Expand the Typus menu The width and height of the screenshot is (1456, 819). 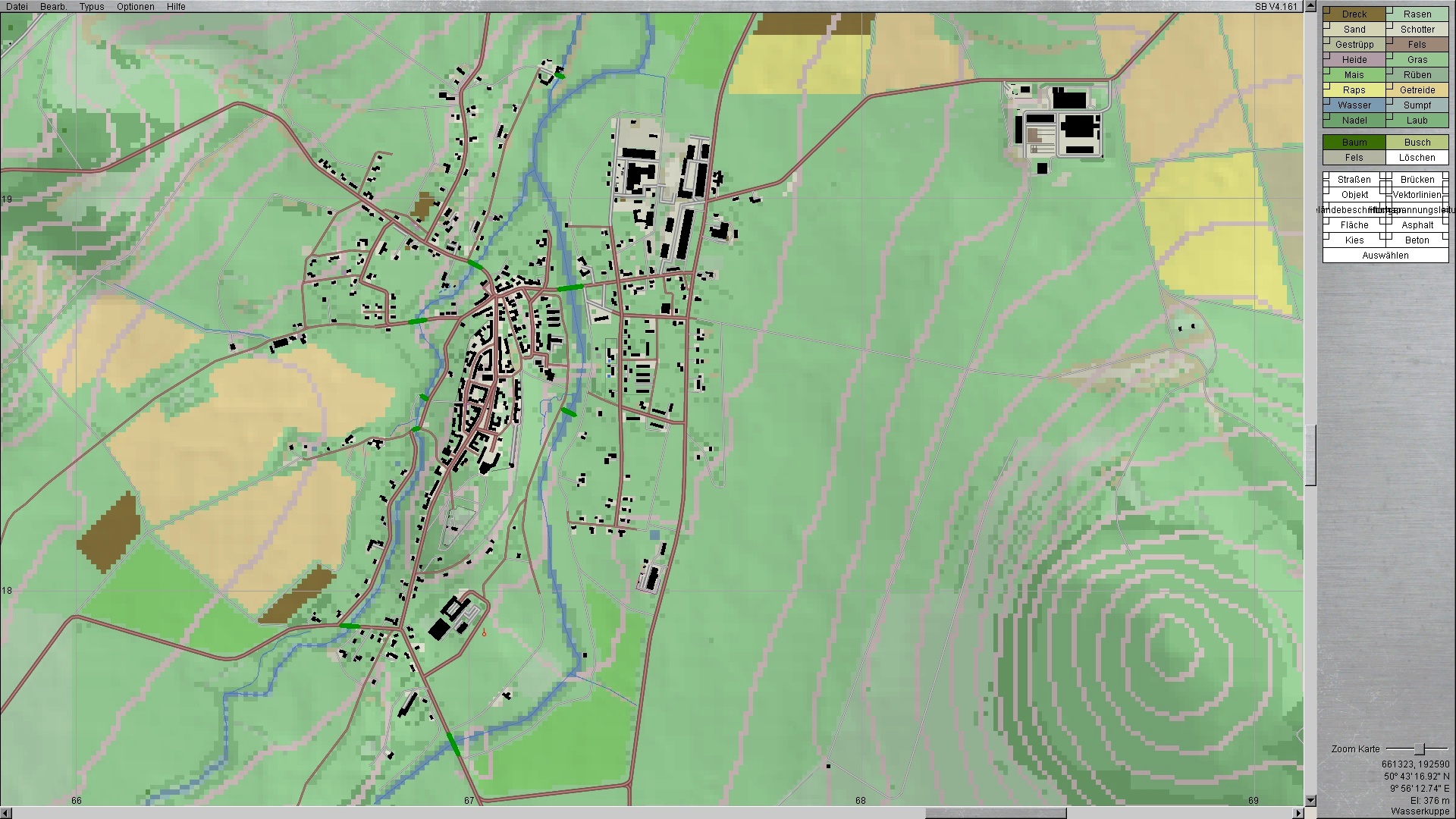[x=92, y=7]
